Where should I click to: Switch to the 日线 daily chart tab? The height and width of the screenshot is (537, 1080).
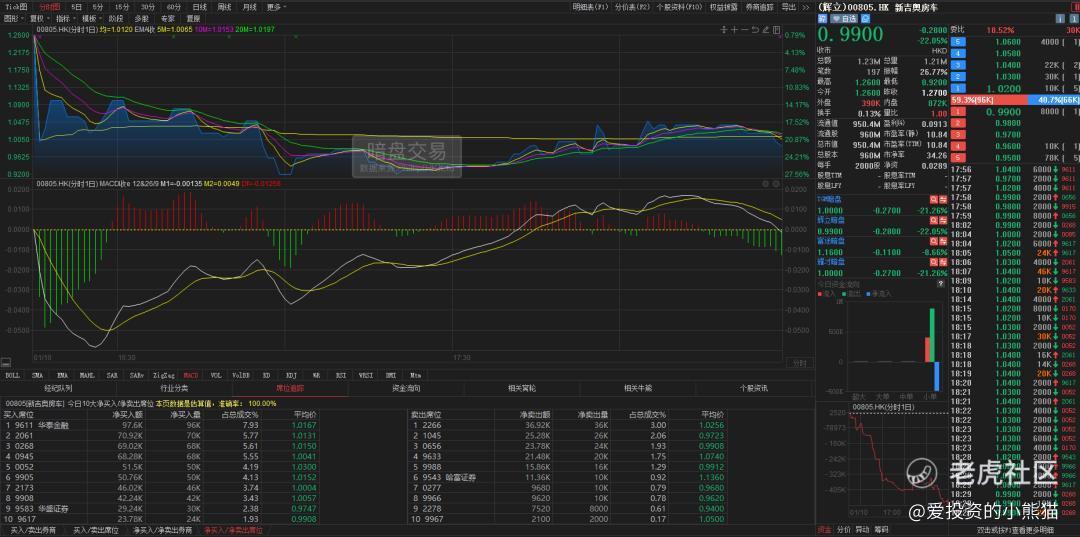point(200,6)
